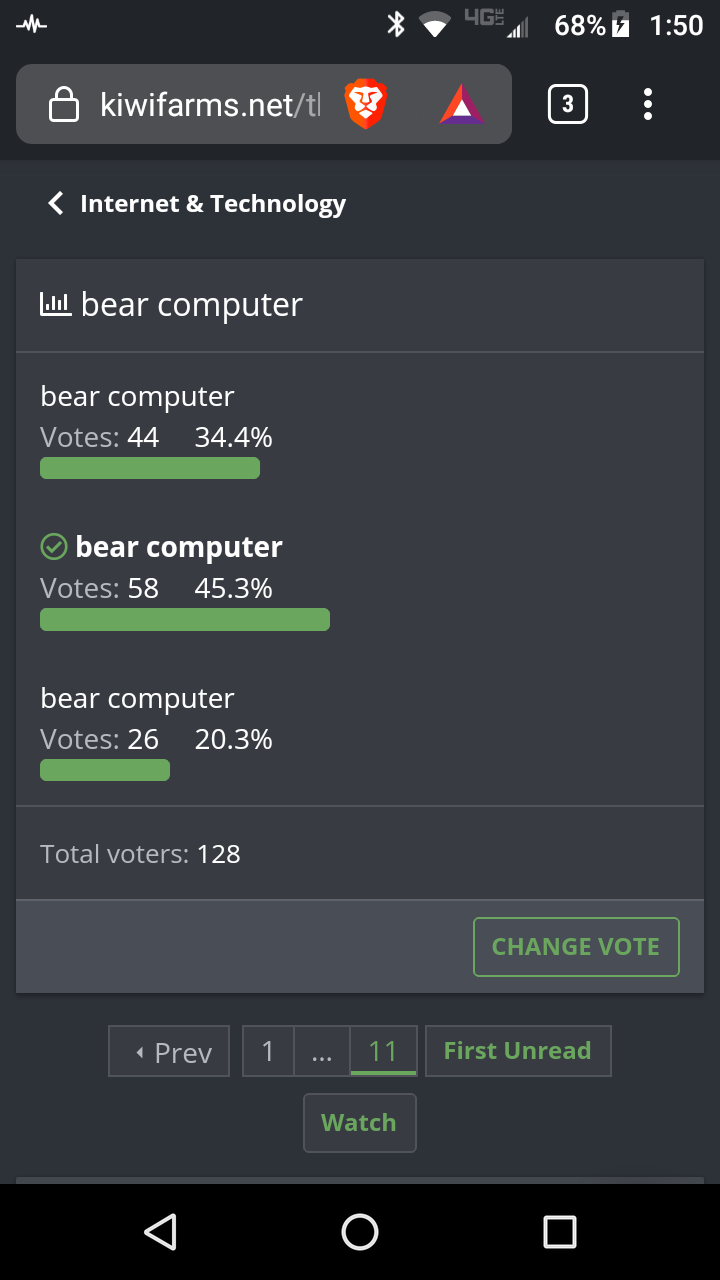Viewport: 720px width, 1280px height.
Task: Tap the poll chart icon beside title
Action: [x=55, y=304]
